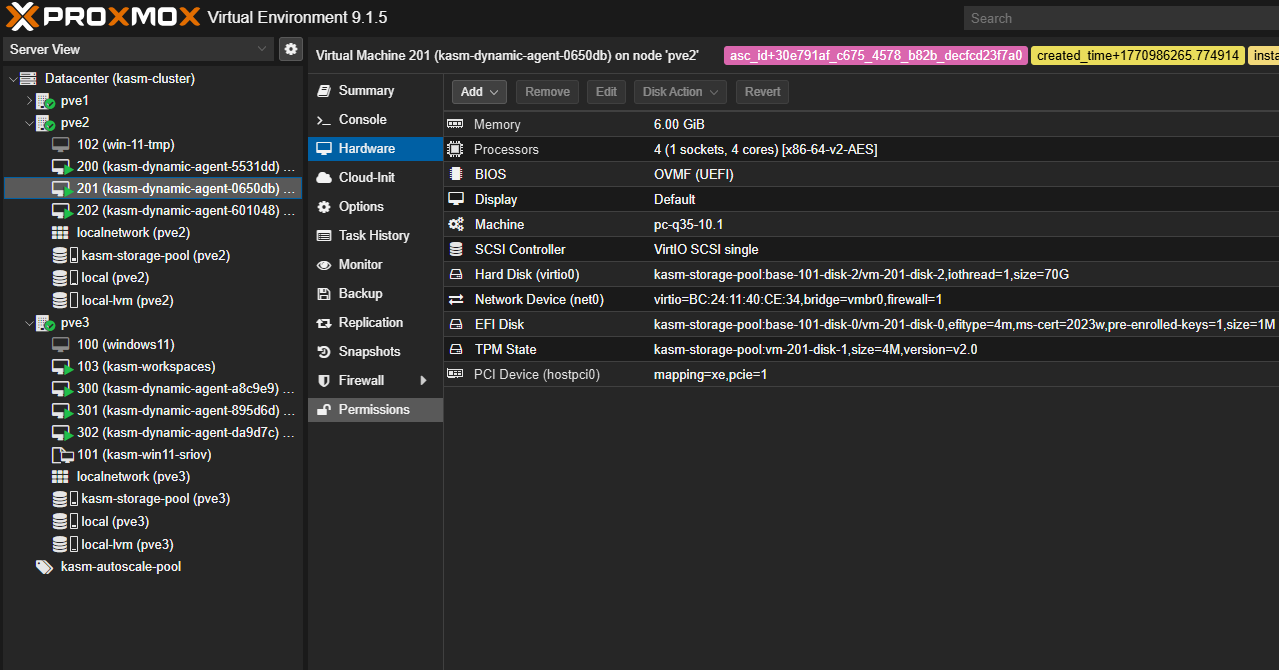Click the PCI Device (hostpci0) icon
Image resolution: width=1279 pixels, height=670 pixels.
point(455,374)
